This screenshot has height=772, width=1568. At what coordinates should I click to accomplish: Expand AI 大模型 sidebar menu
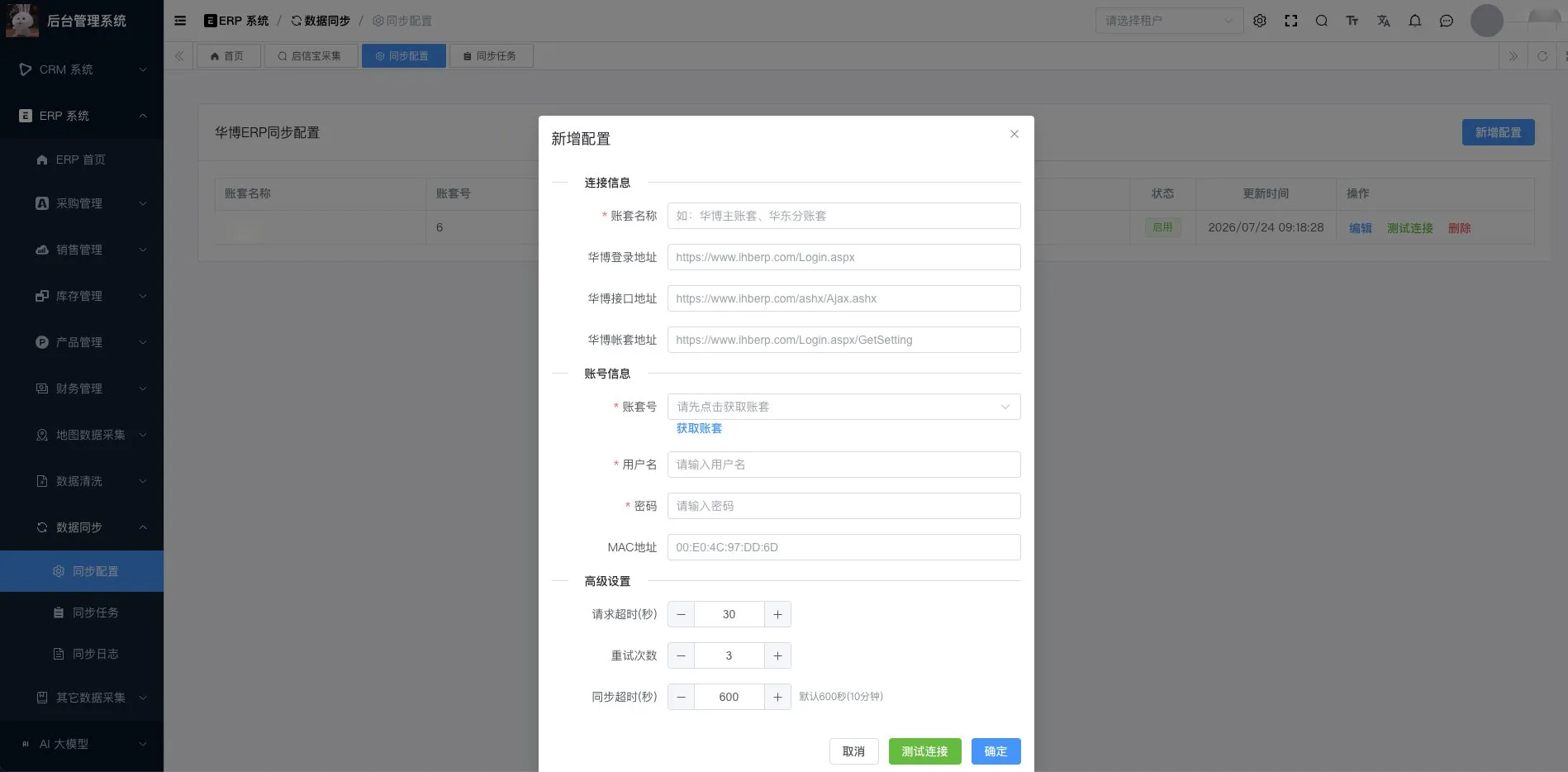[x=82, y=744]
